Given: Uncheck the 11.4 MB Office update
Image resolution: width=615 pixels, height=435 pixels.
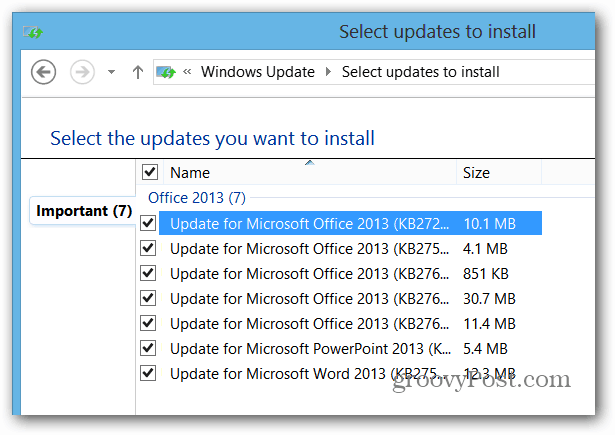Looking at the screenshot, I should 148,323.
